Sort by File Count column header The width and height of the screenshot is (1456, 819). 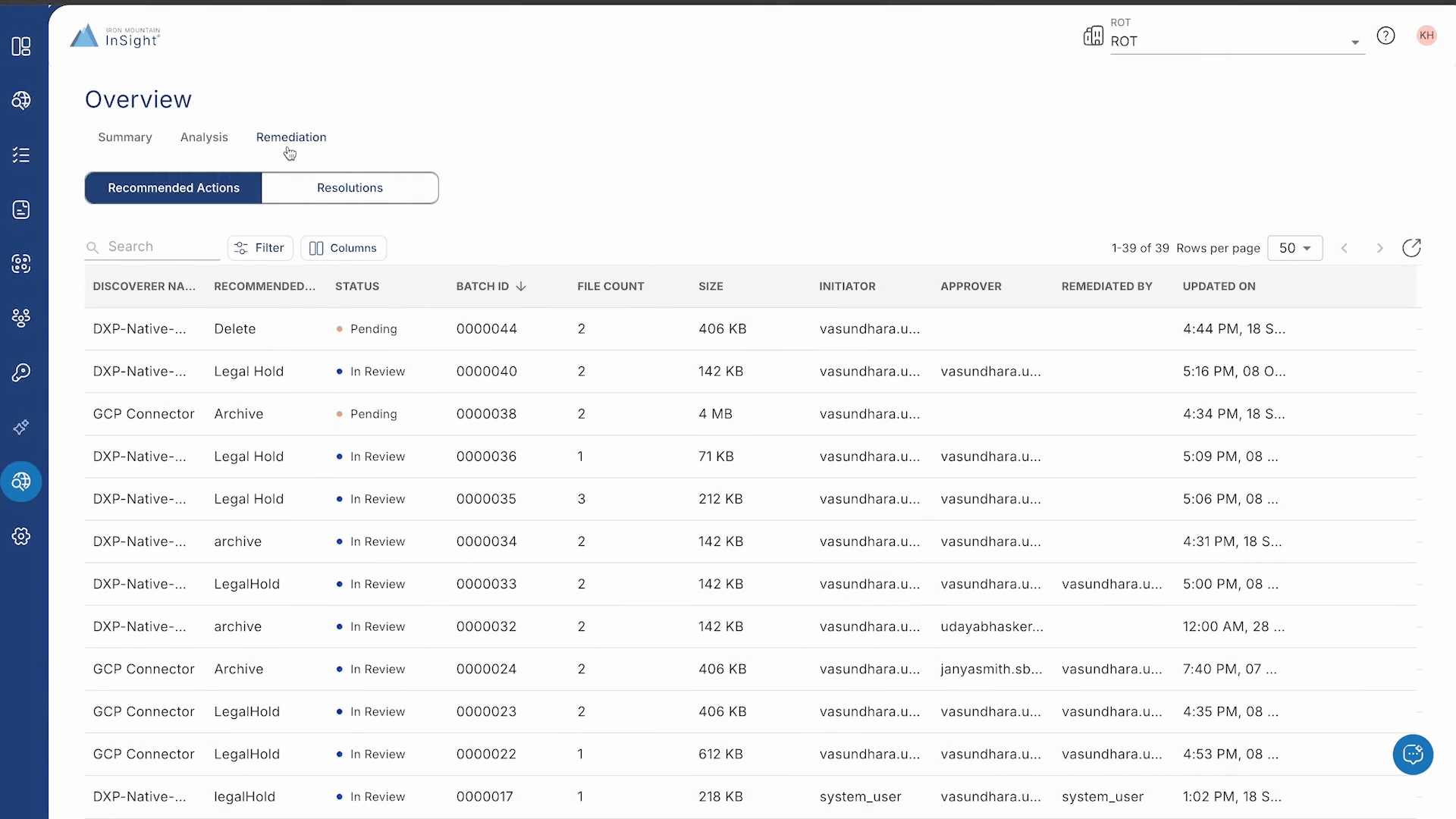[x=610, y=286]
